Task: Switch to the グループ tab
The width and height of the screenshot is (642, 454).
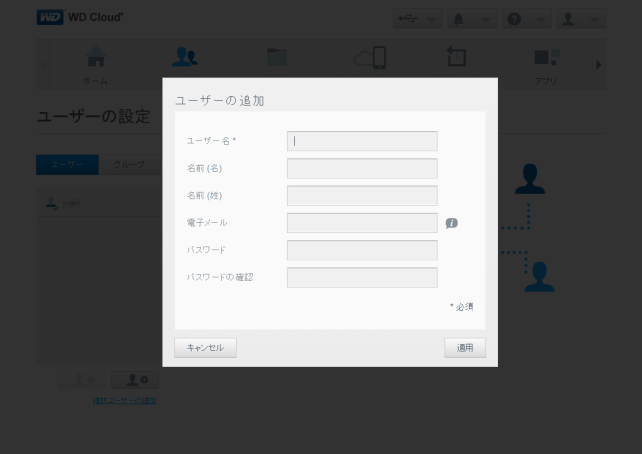Action: [x=129, y=165]
